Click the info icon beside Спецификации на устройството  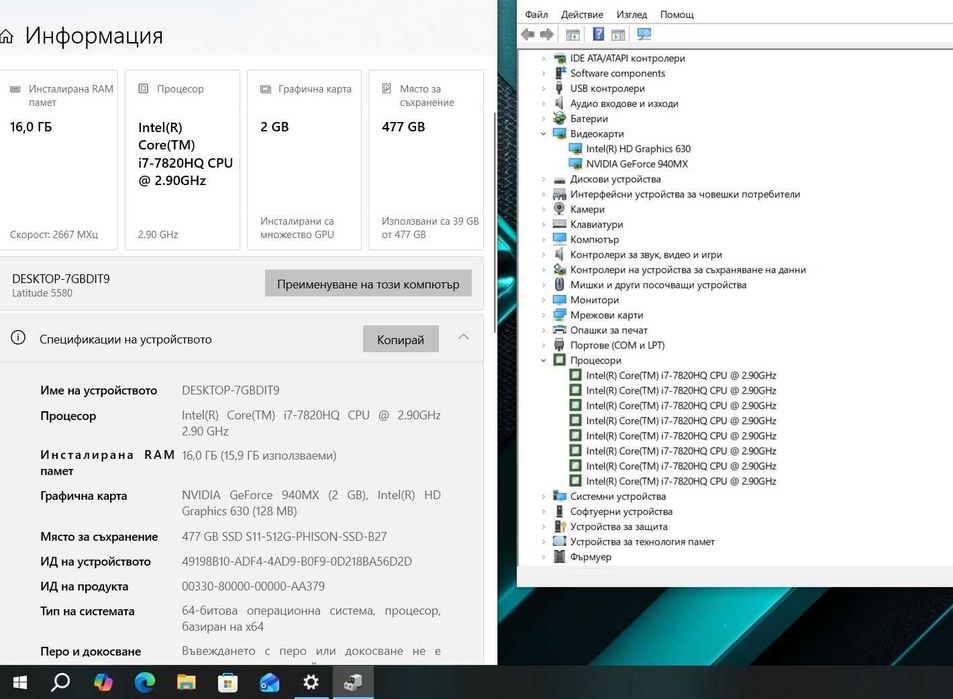click(18, 338)
